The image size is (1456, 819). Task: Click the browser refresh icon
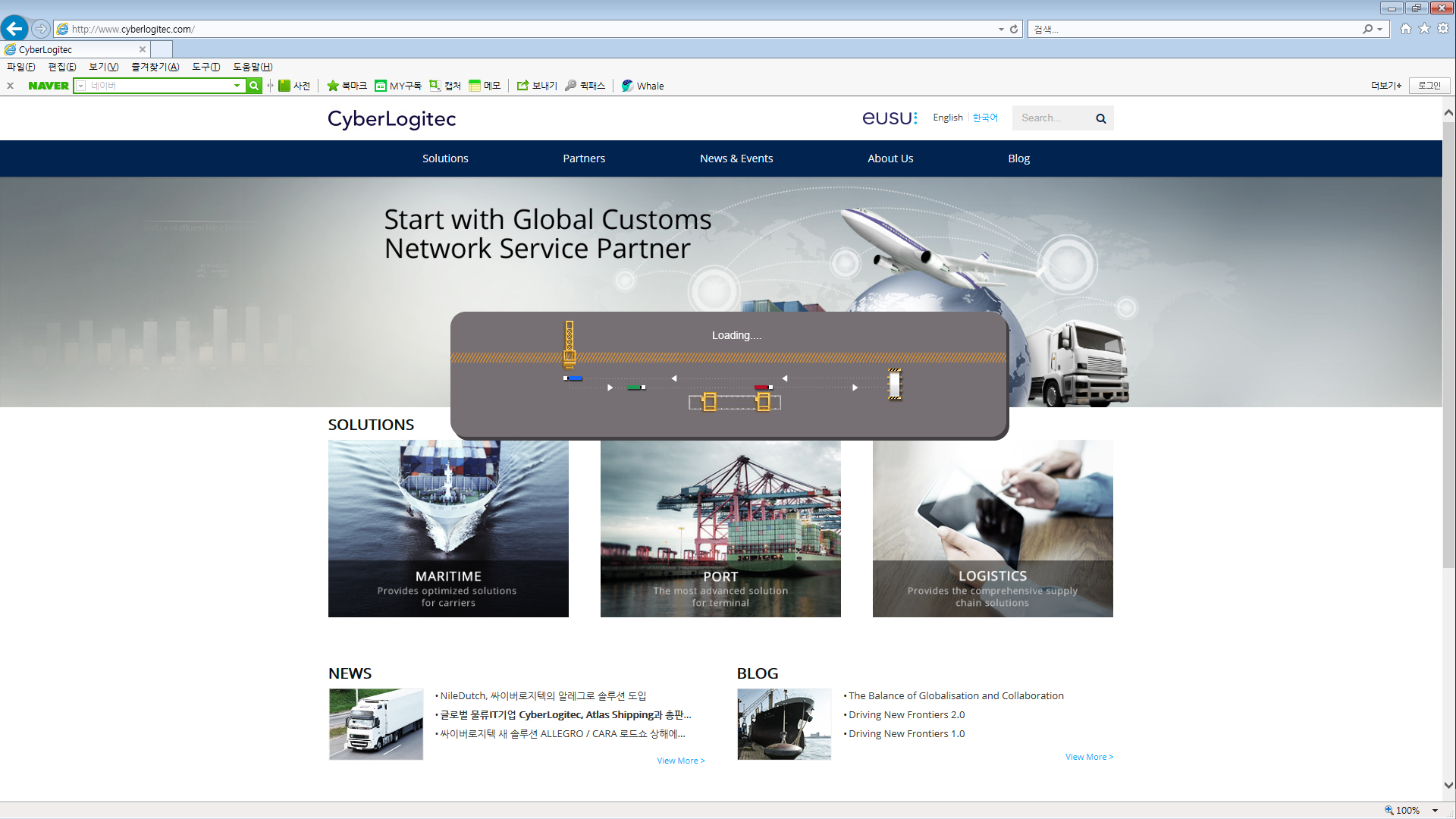1014,29
